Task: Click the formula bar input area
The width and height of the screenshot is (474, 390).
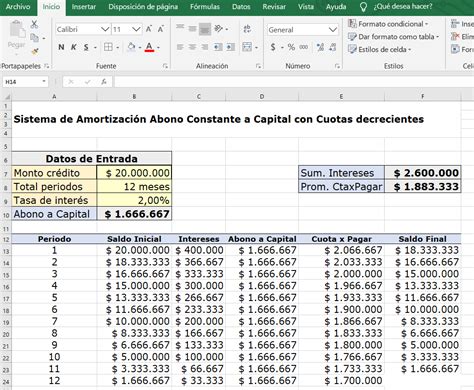Action: (x=293, y=82)
